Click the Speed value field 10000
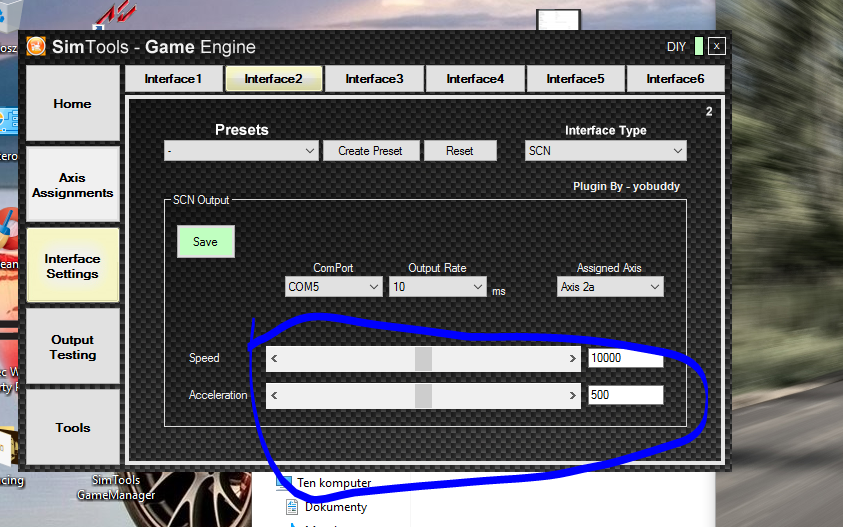843x527 pixels. click(625, 358)
